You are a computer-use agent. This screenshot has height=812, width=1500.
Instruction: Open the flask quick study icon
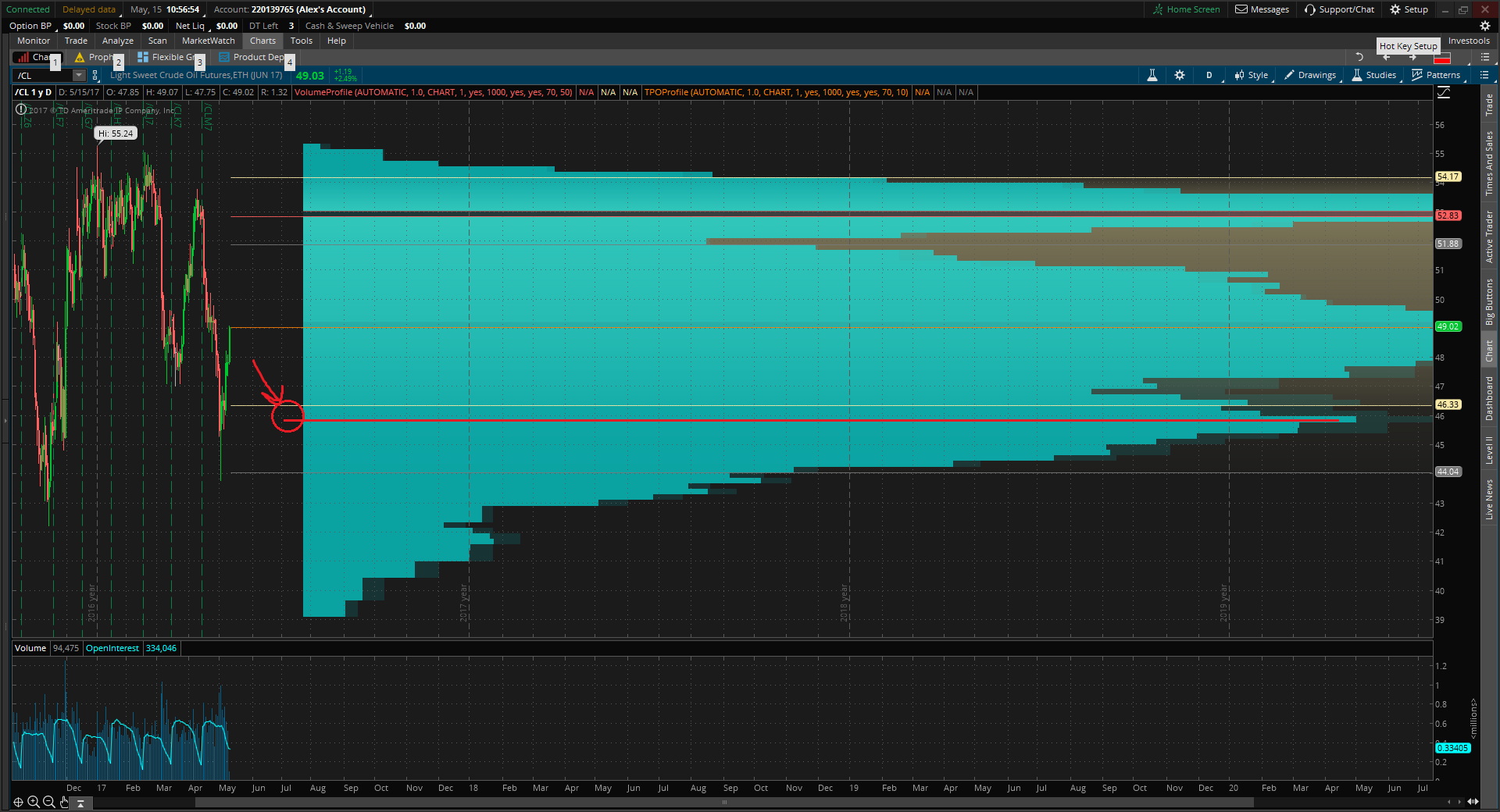(x=1152, y=75)
